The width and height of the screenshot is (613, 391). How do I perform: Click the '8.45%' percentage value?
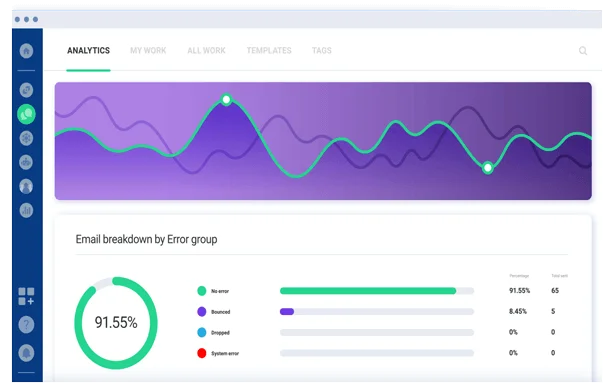[518, 311]
